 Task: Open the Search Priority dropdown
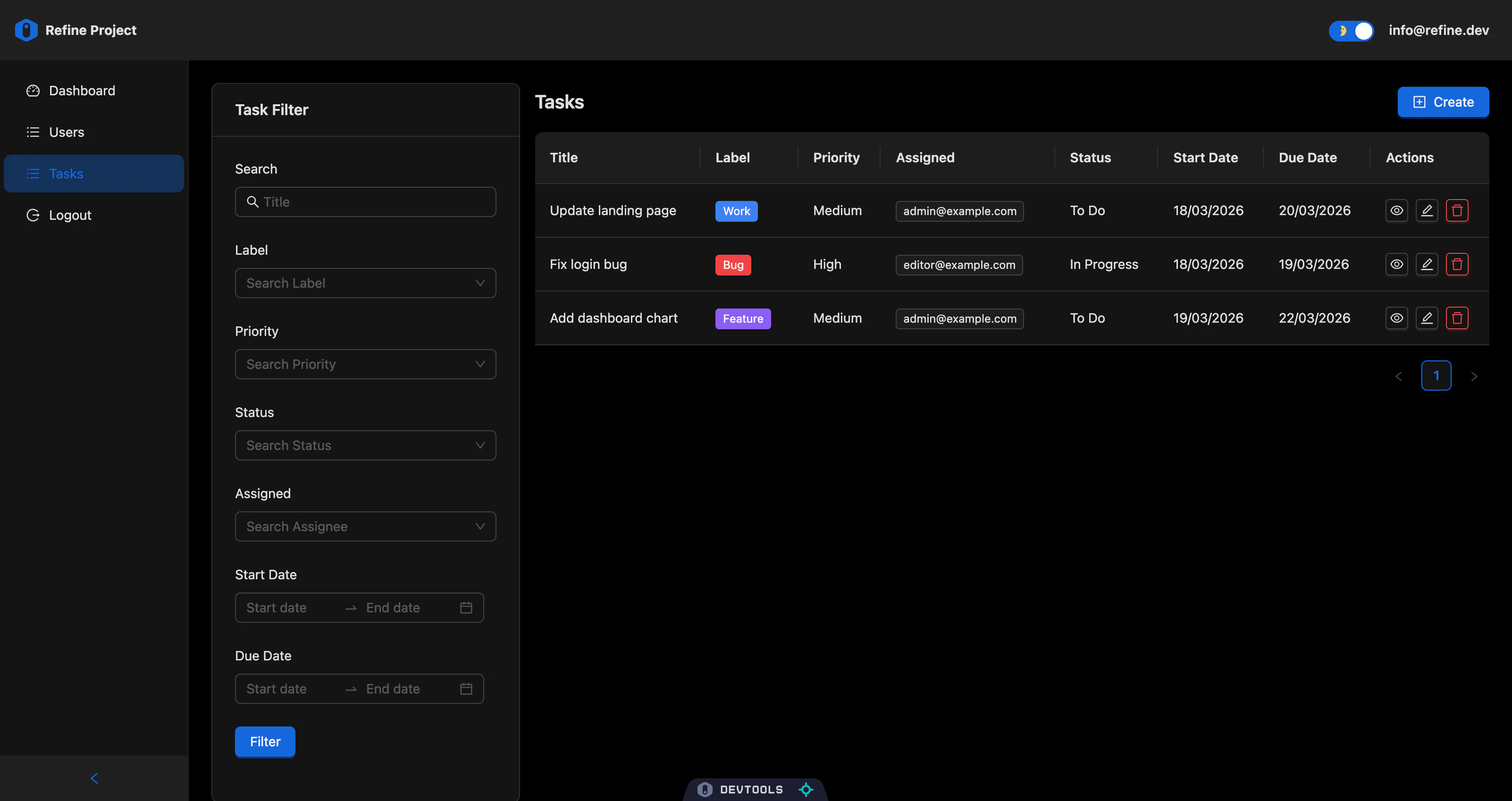[365, 364]
